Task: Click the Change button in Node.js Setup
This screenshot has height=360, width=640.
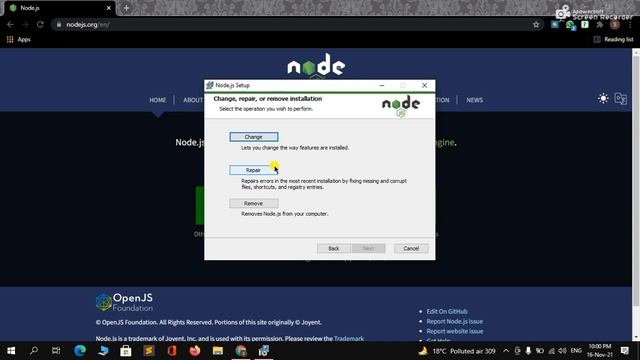Action: tap(253, 137)
